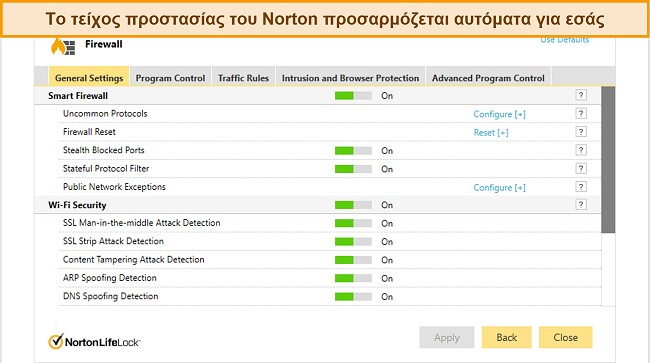Click the Use Defaults link
Viewport: 650px width, 363px height.
(x=565, y=40)
